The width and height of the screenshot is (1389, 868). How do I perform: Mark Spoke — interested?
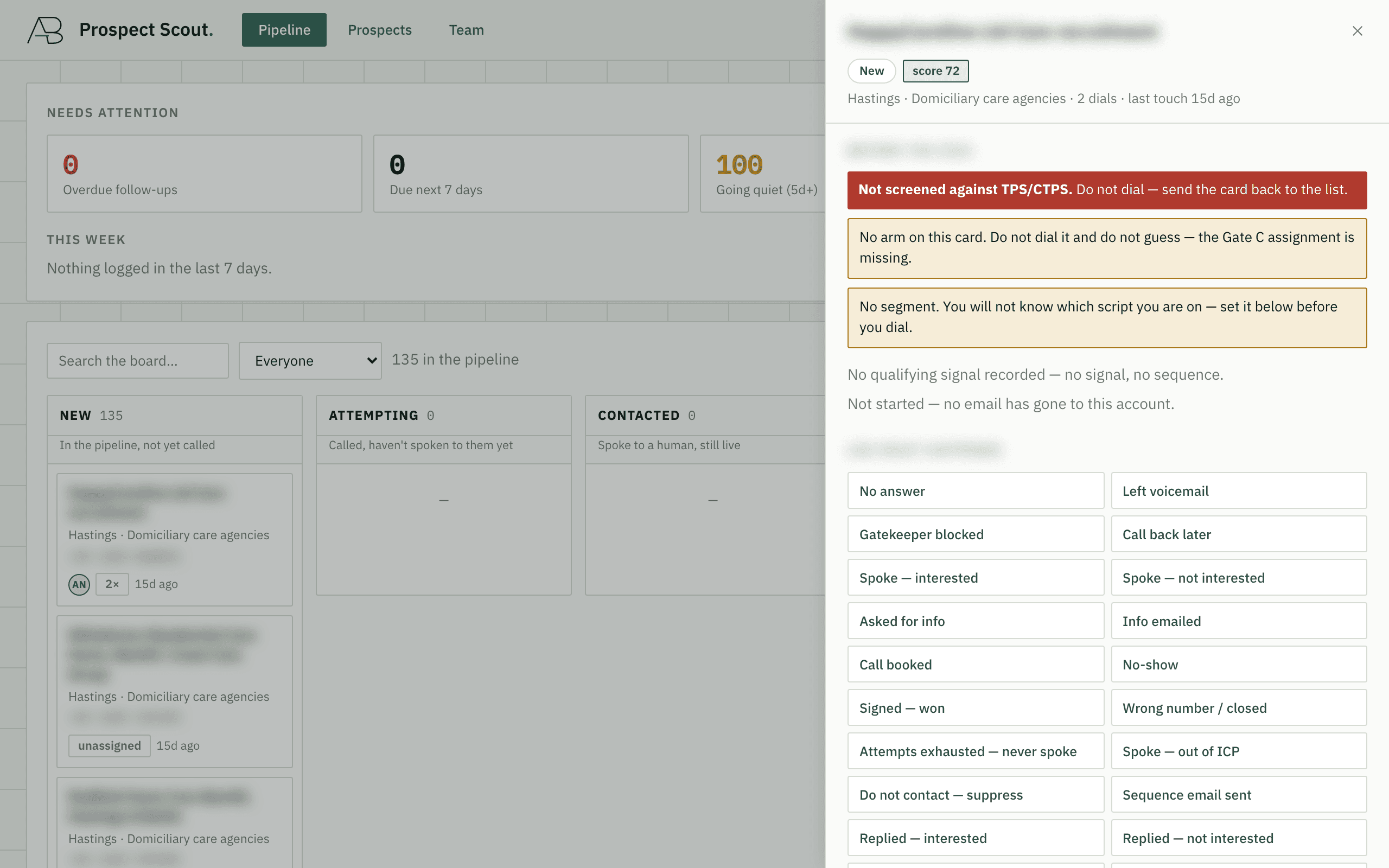(975, 578)
